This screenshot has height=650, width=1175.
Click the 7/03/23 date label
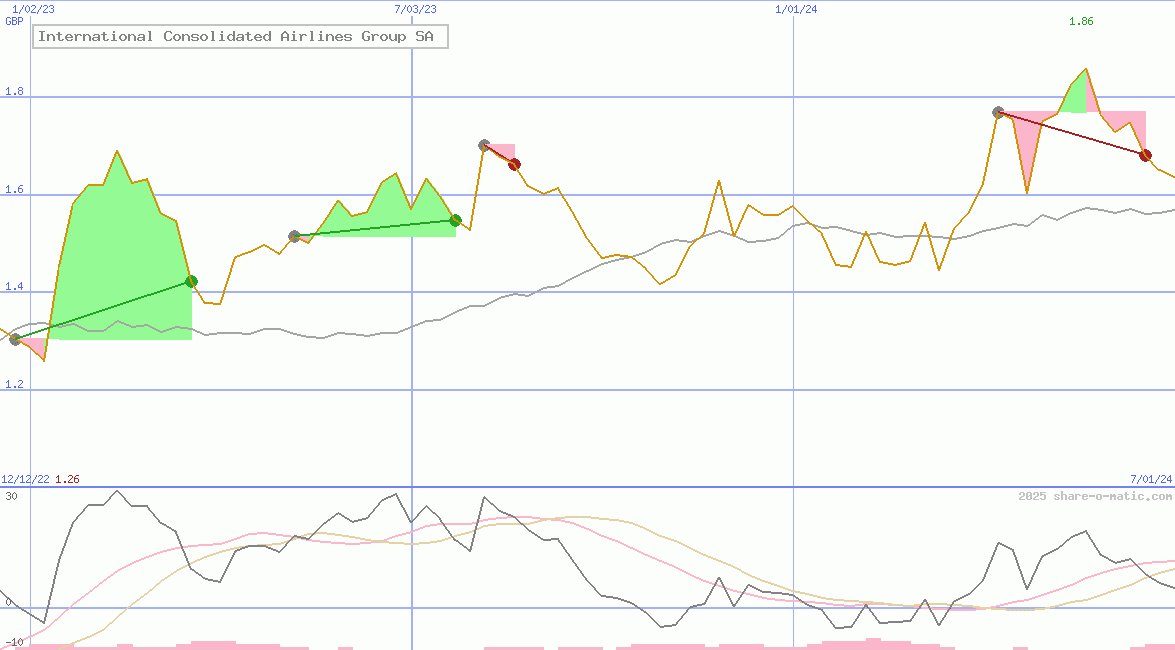415,9
